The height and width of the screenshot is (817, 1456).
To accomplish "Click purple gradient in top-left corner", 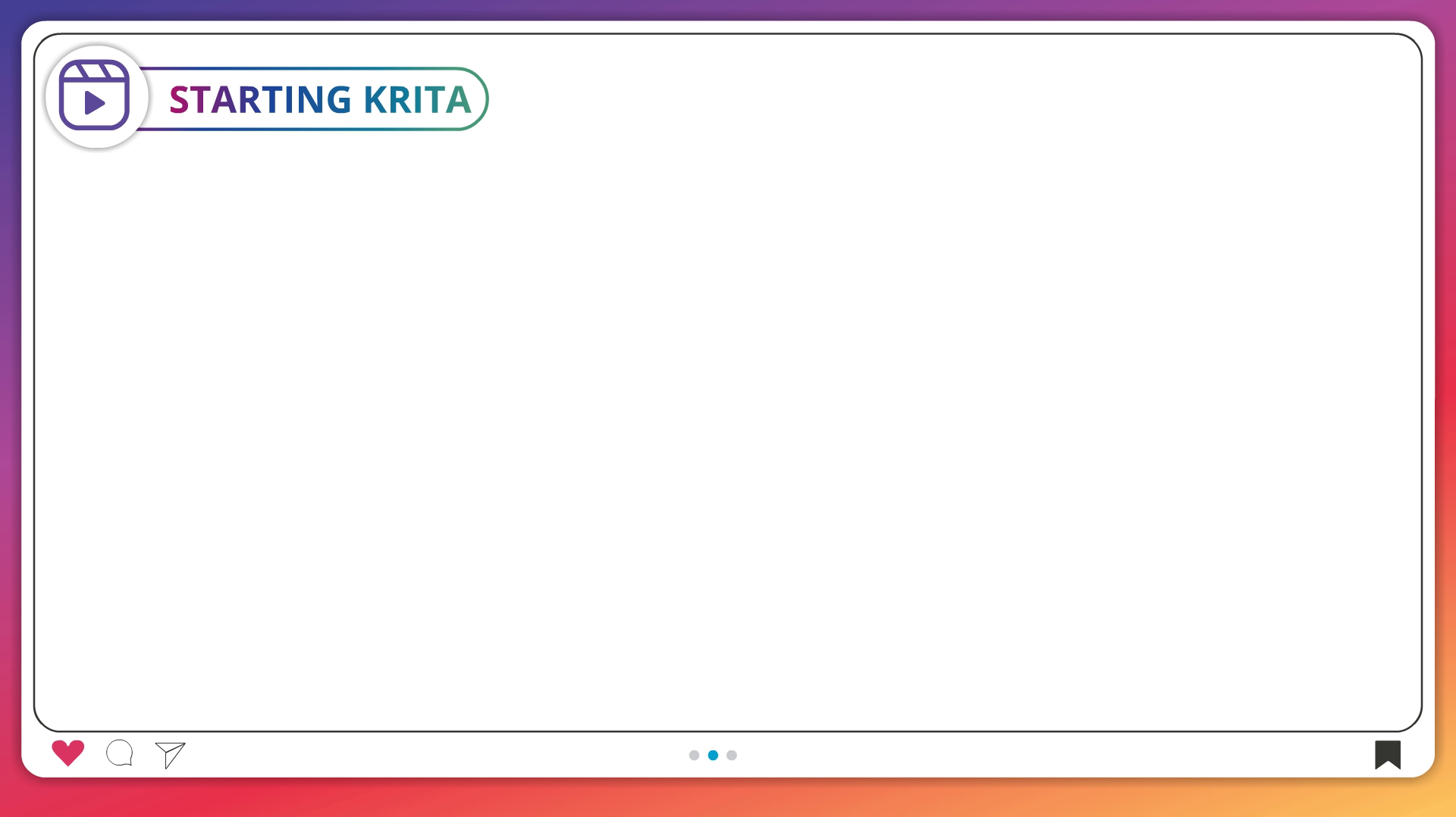I will pyautogui.click(x=9, y=9).
